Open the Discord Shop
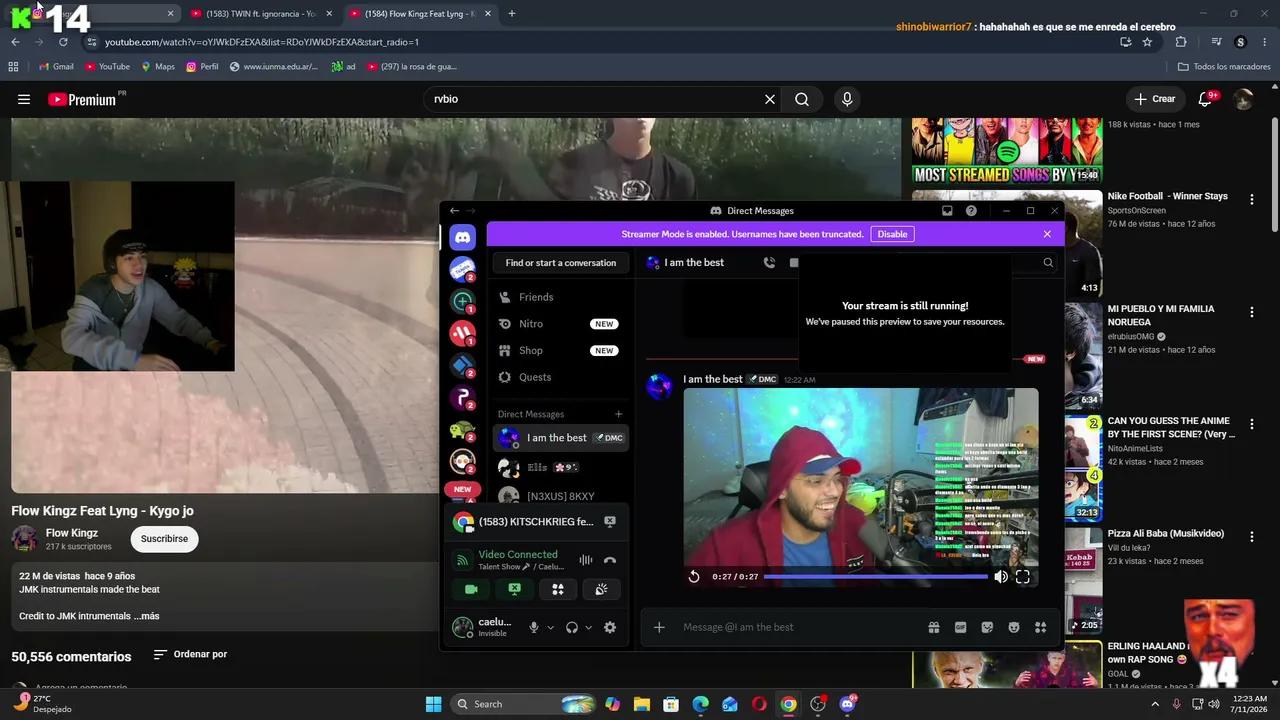1280x720 pixels. [561, 351]
